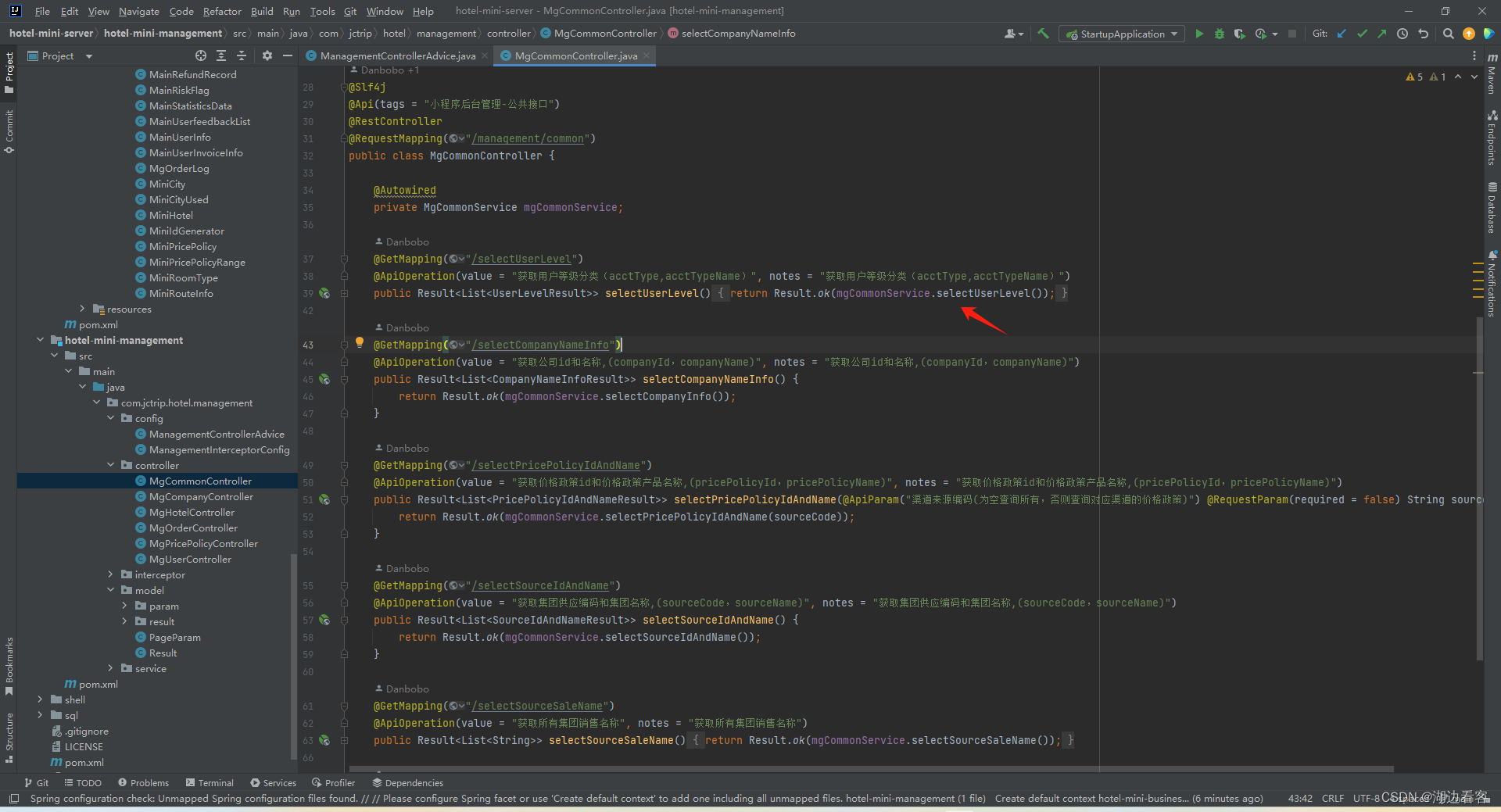
Task: Start debugging with the bug icon
Action: (1220, 34)
